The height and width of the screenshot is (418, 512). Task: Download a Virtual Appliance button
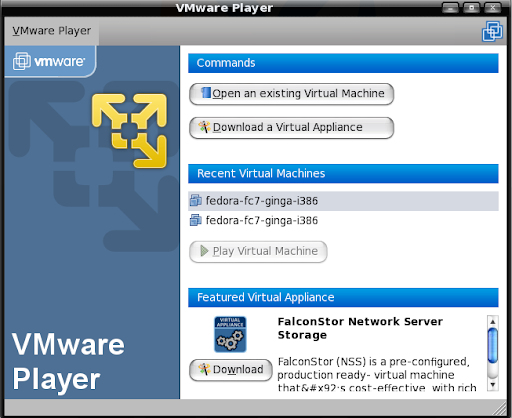point(291,128)
